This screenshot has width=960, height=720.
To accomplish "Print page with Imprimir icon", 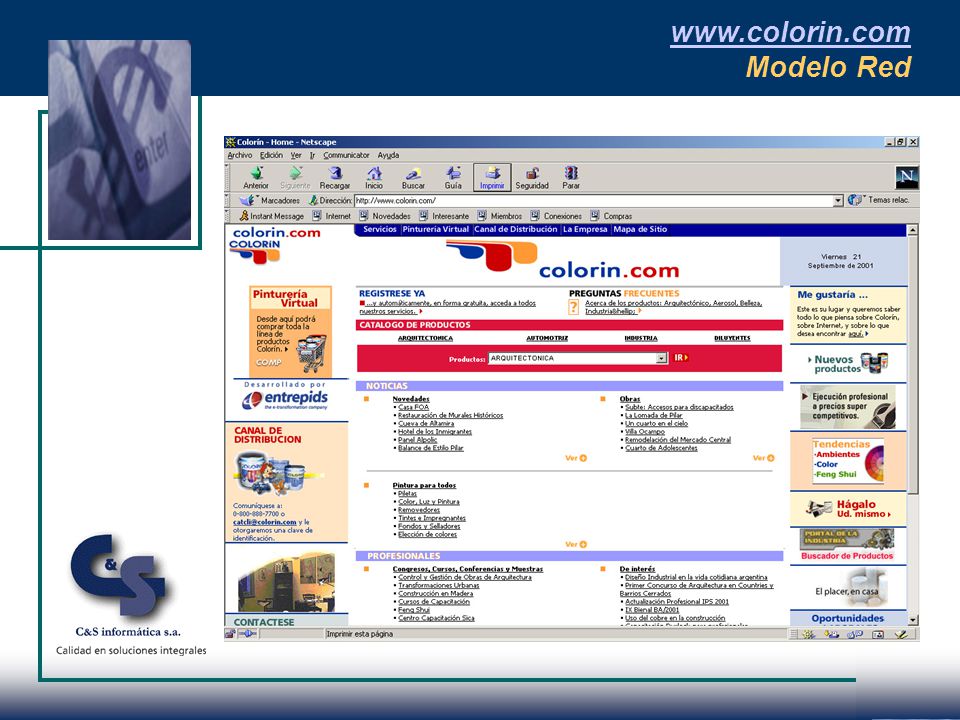I will click(x=492, y=173).
